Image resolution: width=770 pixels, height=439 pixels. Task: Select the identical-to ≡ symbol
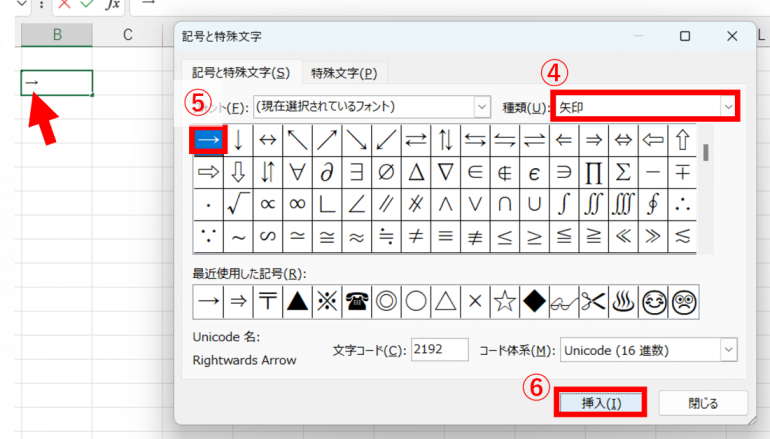(445, 237)
